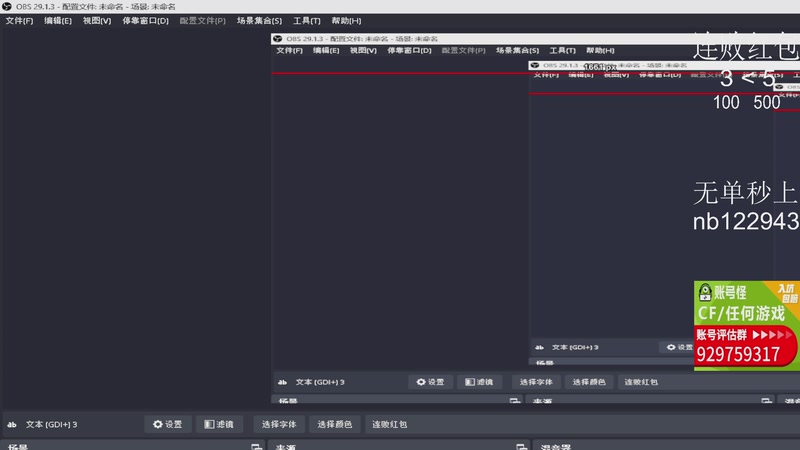Click the 选择字体 button in the main toolbar
Screen dimensions: 800x450
pos(279,424)
